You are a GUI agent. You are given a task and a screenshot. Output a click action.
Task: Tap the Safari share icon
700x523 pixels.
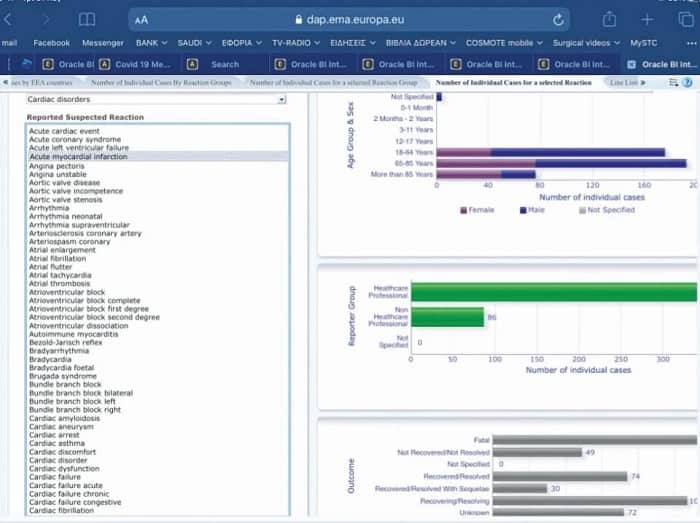[x=609, y=19]
